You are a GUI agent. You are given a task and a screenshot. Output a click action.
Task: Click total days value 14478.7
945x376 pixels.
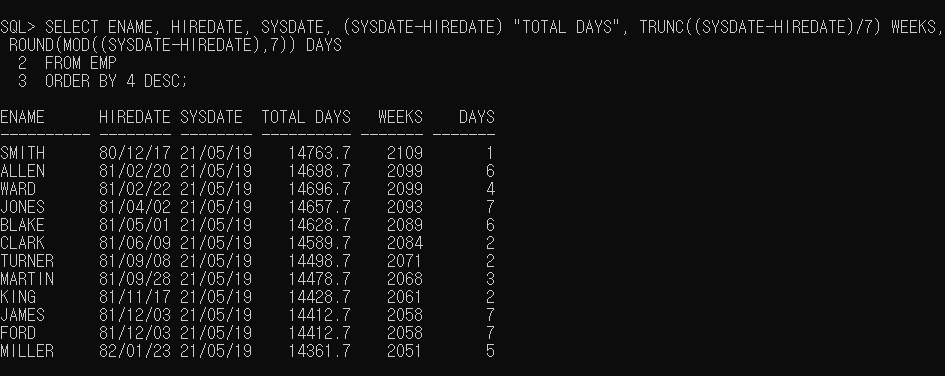(319, 280)
